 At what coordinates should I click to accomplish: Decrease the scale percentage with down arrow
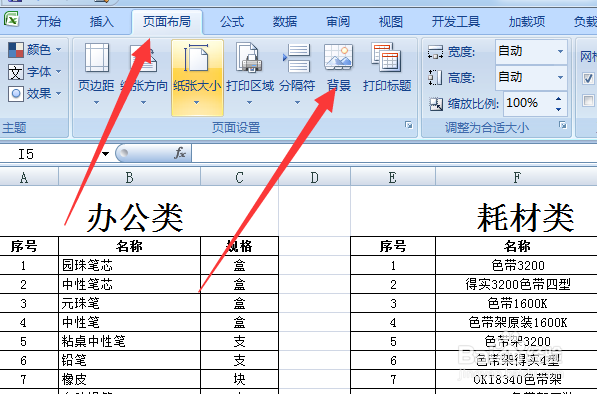tap(558, 109)
